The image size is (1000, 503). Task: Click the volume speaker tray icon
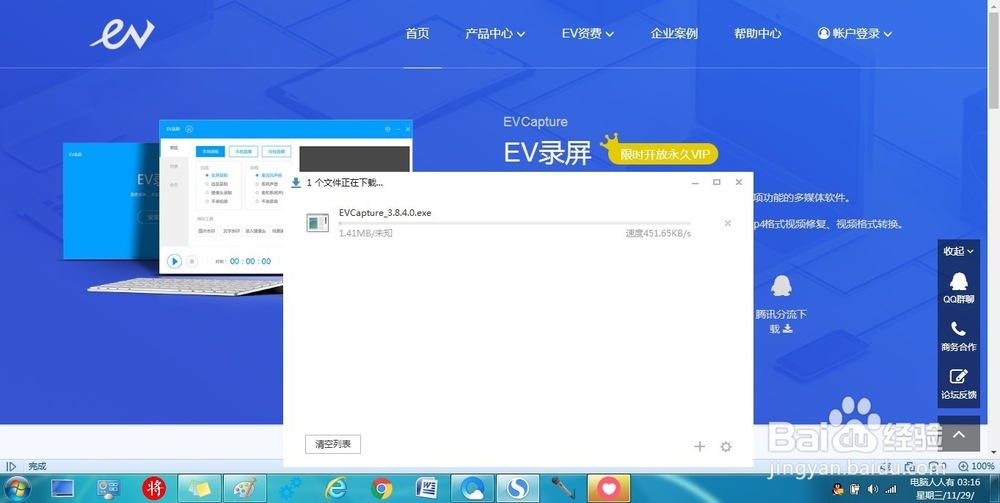[873, 490]
